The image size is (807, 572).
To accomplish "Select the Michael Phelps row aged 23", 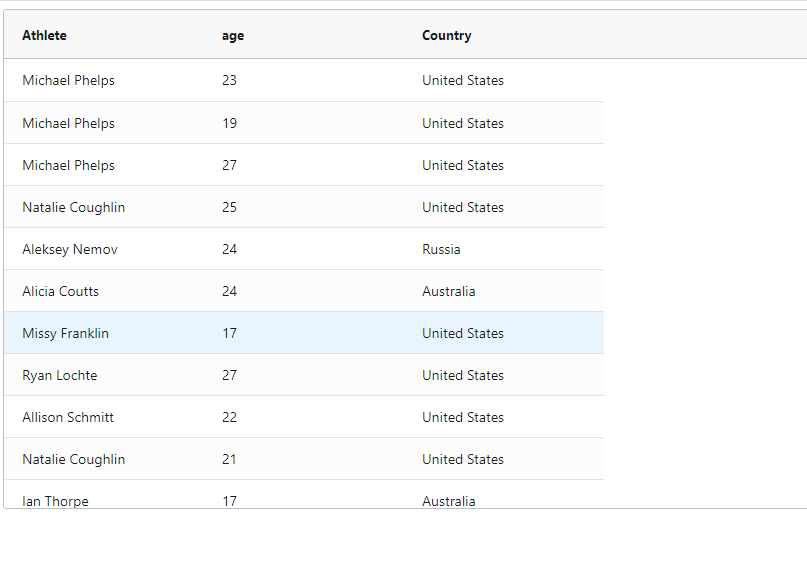I will click(304, 80).
